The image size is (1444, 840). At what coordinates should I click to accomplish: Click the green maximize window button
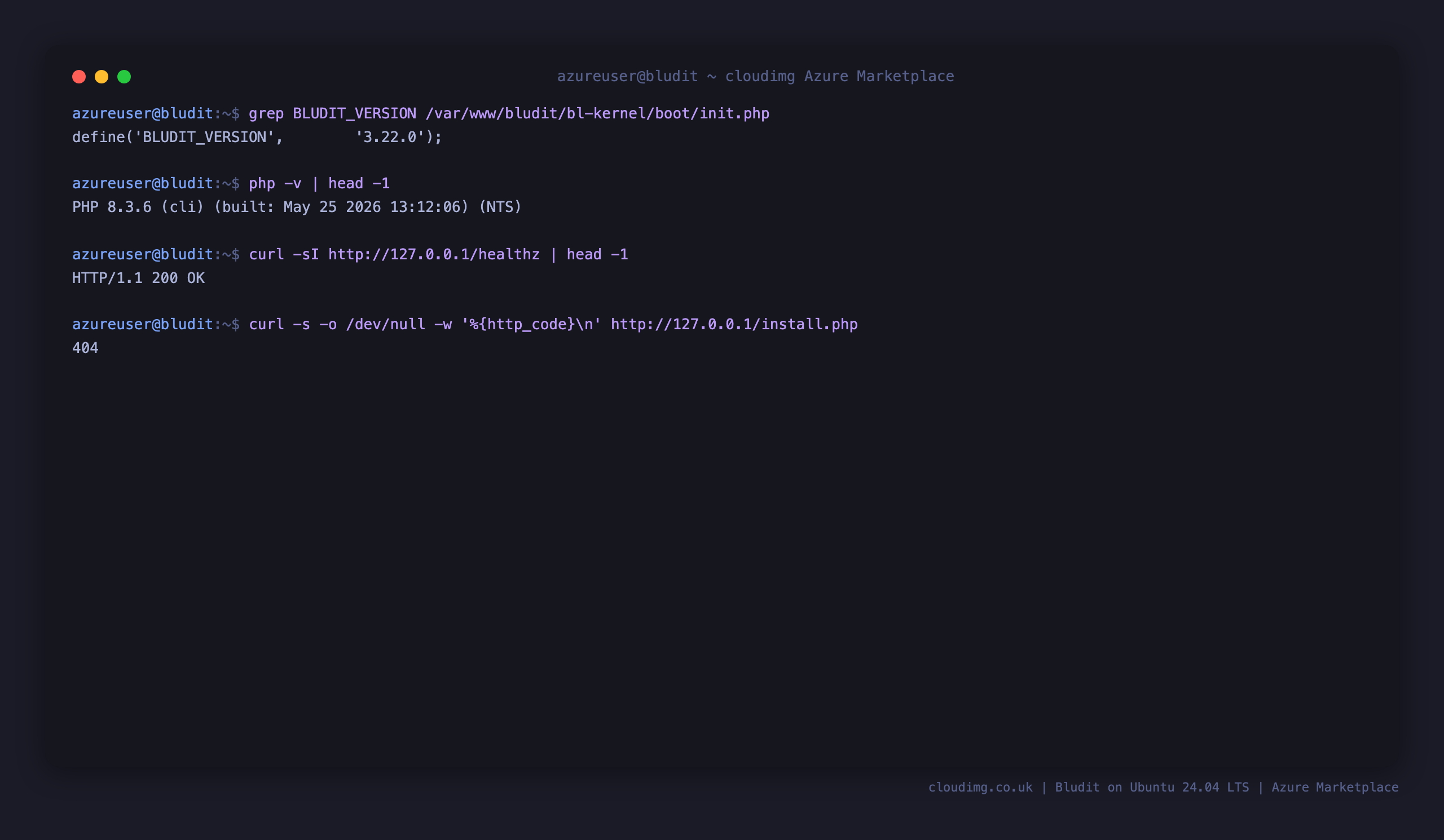click(124, 77)
